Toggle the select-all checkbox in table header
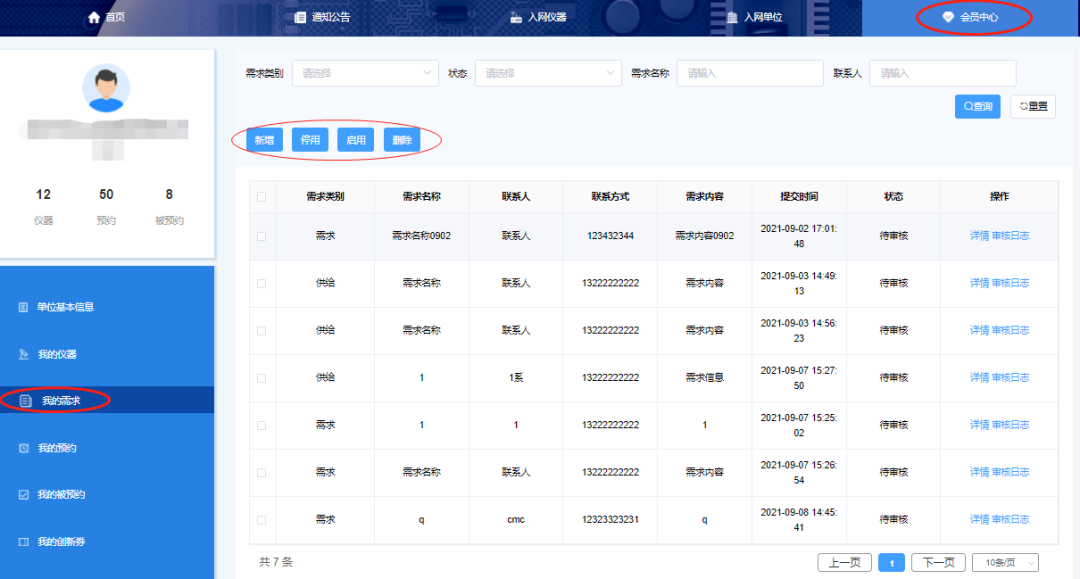The width and height of the screenshot is (1080, 579). [x=262, y=197]
